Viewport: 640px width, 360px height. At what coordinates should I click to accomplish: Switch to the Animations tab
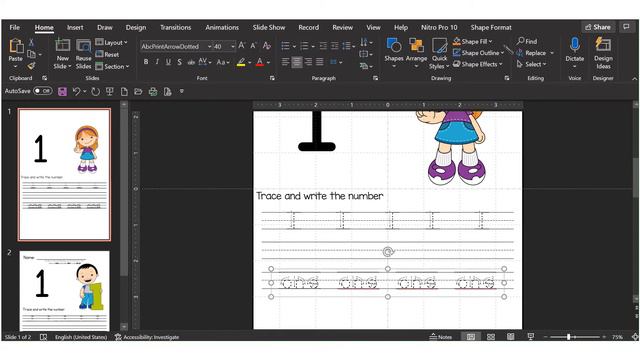pyautogui.click(x=222, y=27)
